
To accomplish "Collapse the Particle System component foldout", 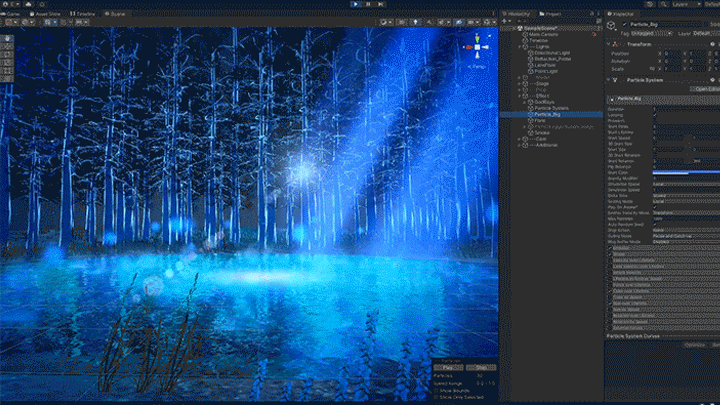I will coord(609,80).
